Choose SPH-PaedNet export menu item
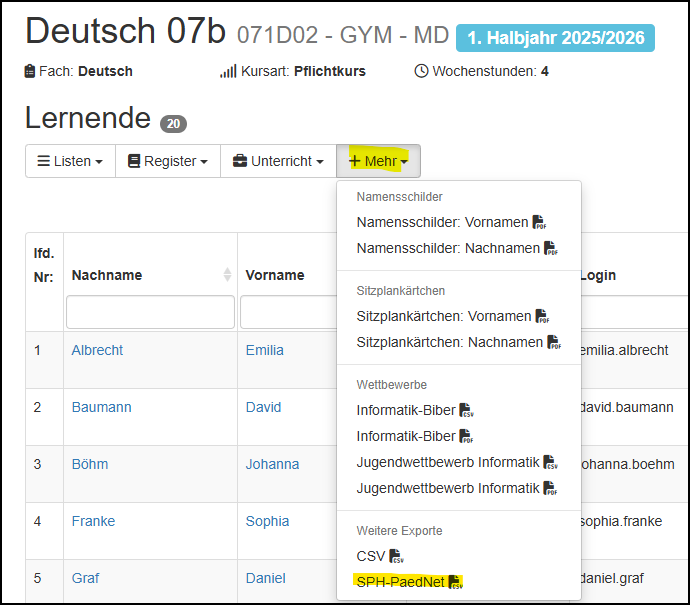The image size is (690, 605). [x=400, y=581]
